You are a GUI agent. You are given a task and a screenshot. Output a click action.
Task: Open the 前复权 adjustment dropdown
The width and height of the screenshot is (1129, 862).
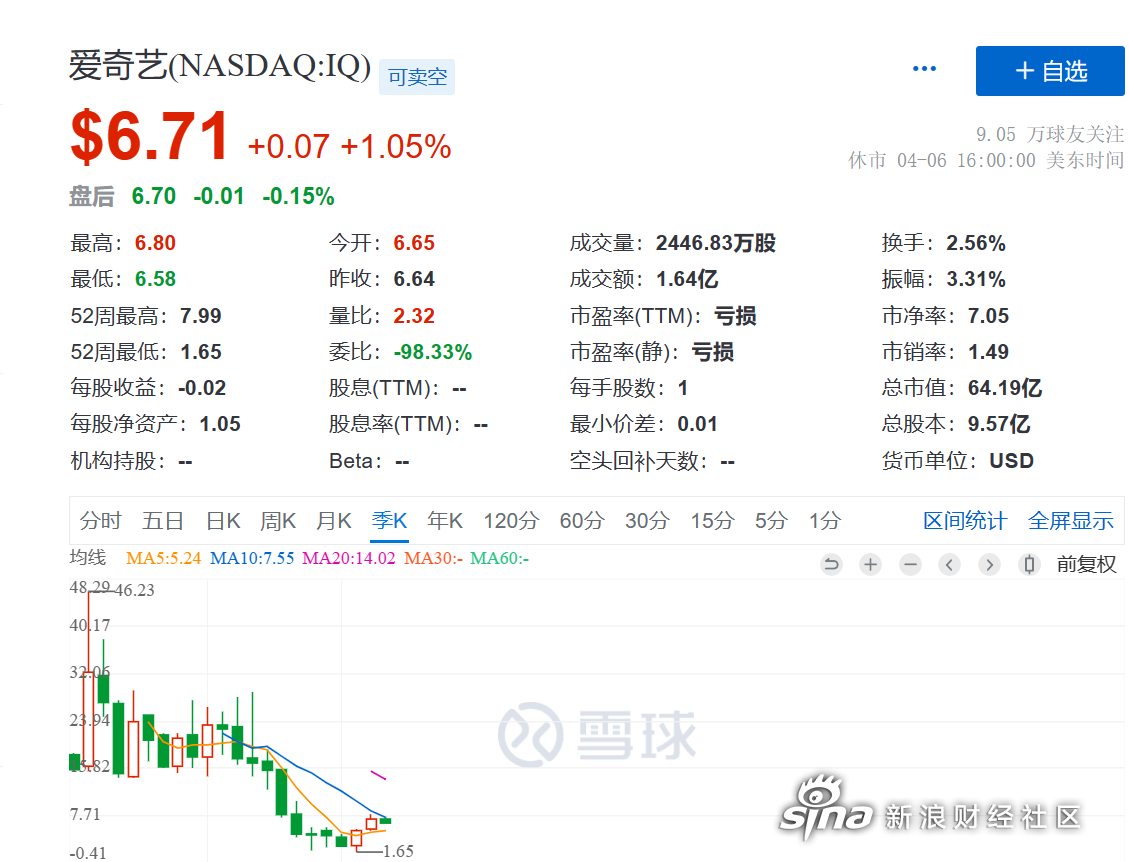[x=1087, y=564]
